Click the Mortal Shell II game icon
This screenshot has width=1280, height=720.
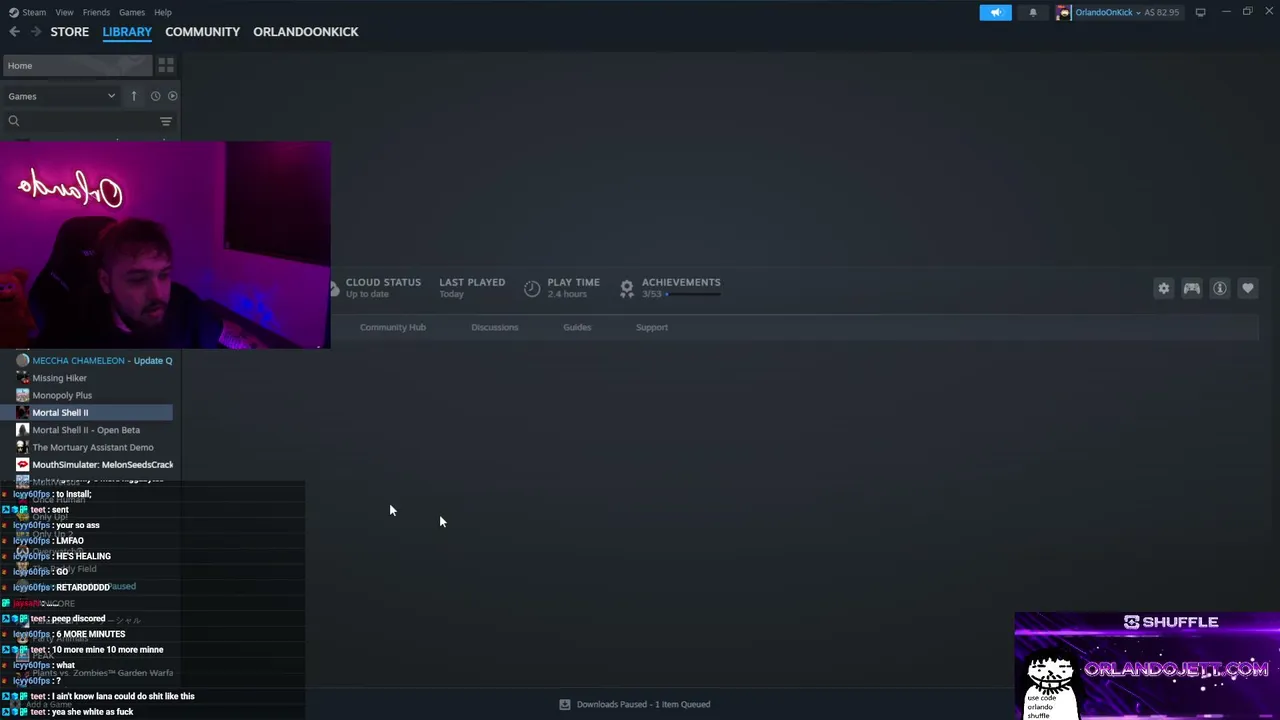(x=23, y=412)
